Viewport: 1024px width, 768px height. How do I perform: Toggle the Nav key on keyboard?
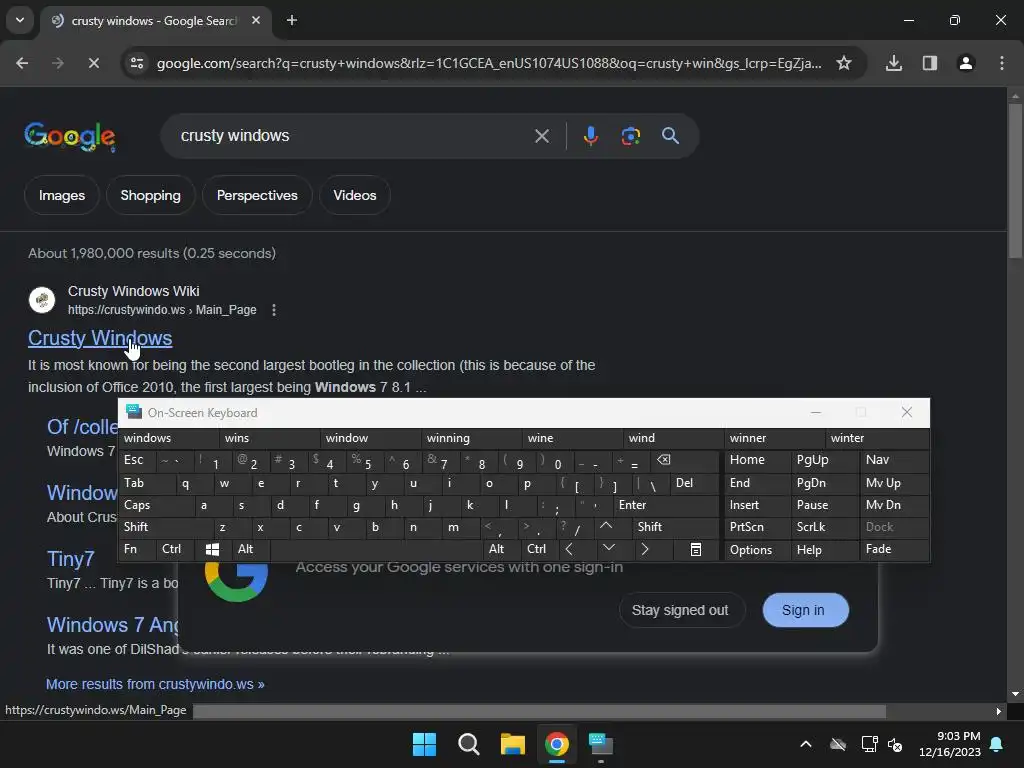click(895, 460)
